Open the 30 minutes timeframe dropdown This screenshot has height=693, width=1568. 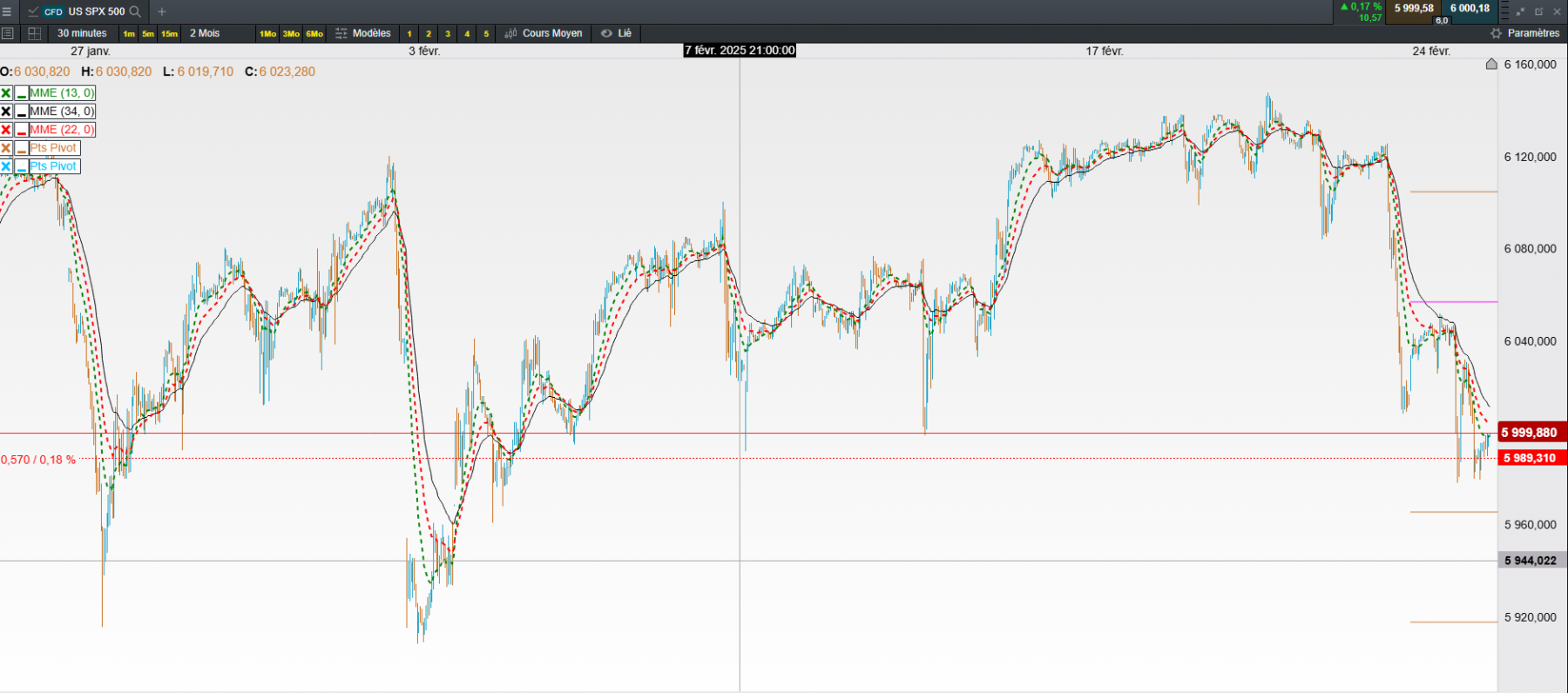[82, 33]
